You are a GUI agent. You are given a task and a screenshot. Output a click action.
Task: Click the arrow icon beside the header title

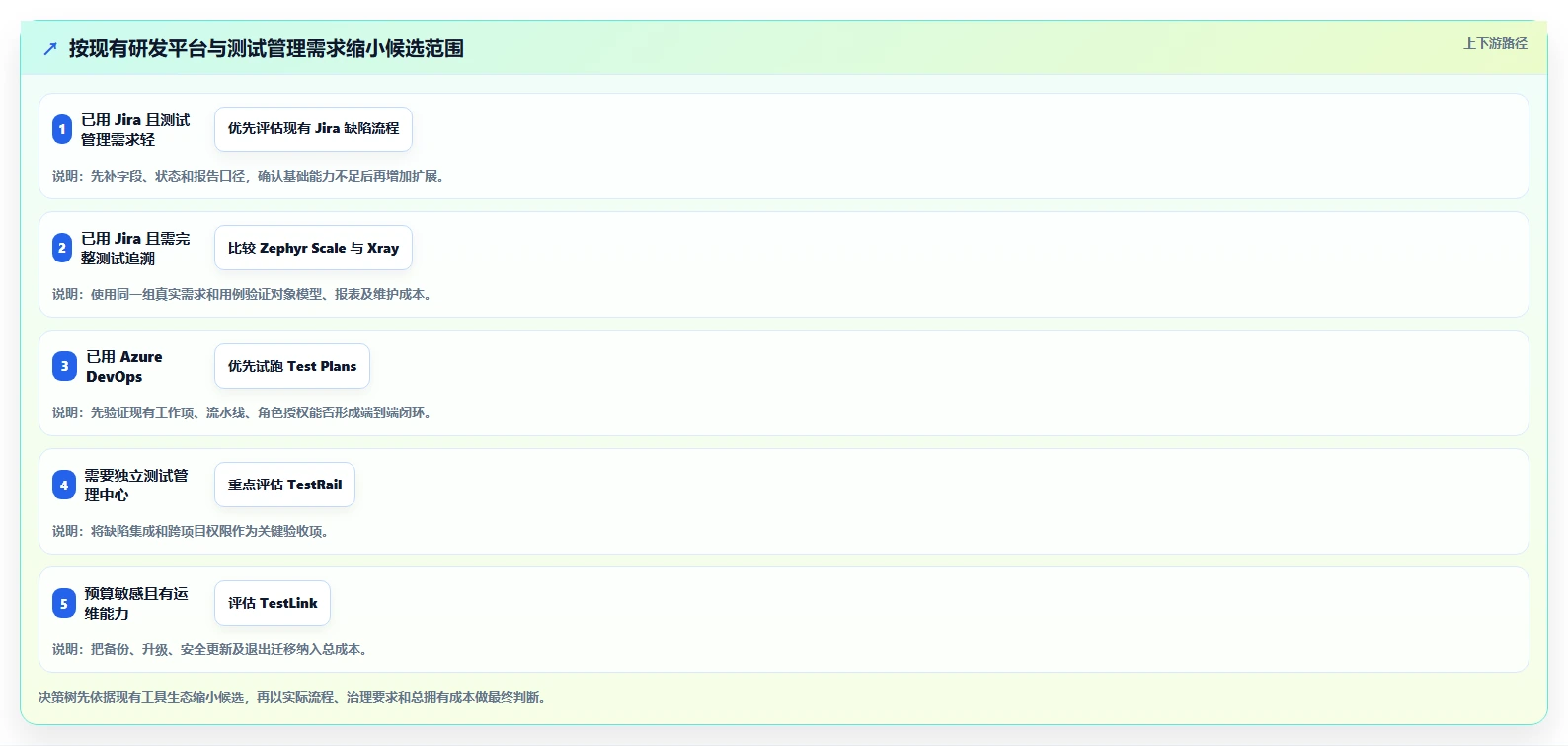click(x=50, y=48)
